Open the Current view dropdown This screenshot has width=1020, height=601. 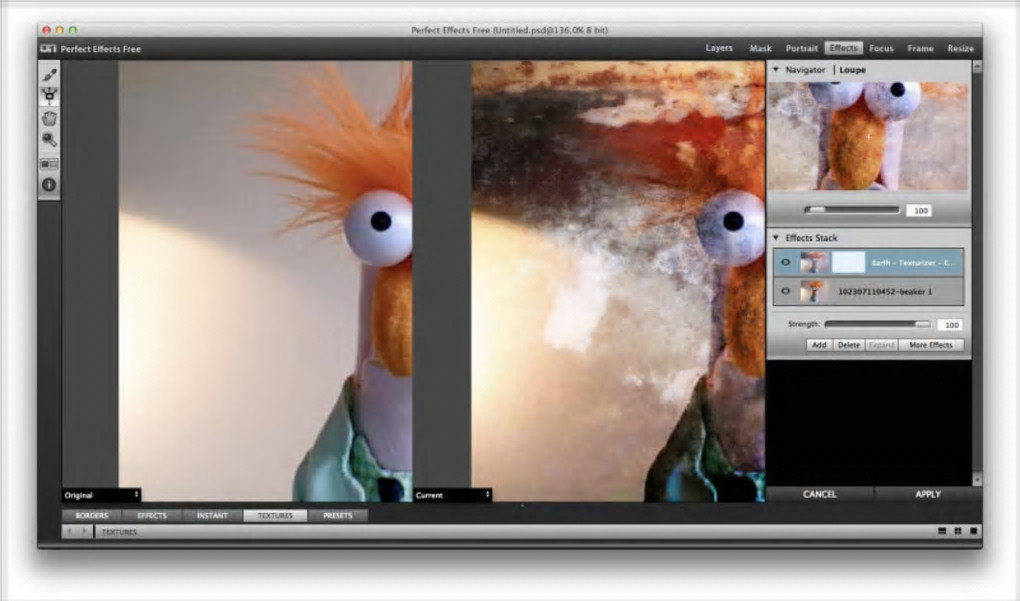tap(453, 495)
